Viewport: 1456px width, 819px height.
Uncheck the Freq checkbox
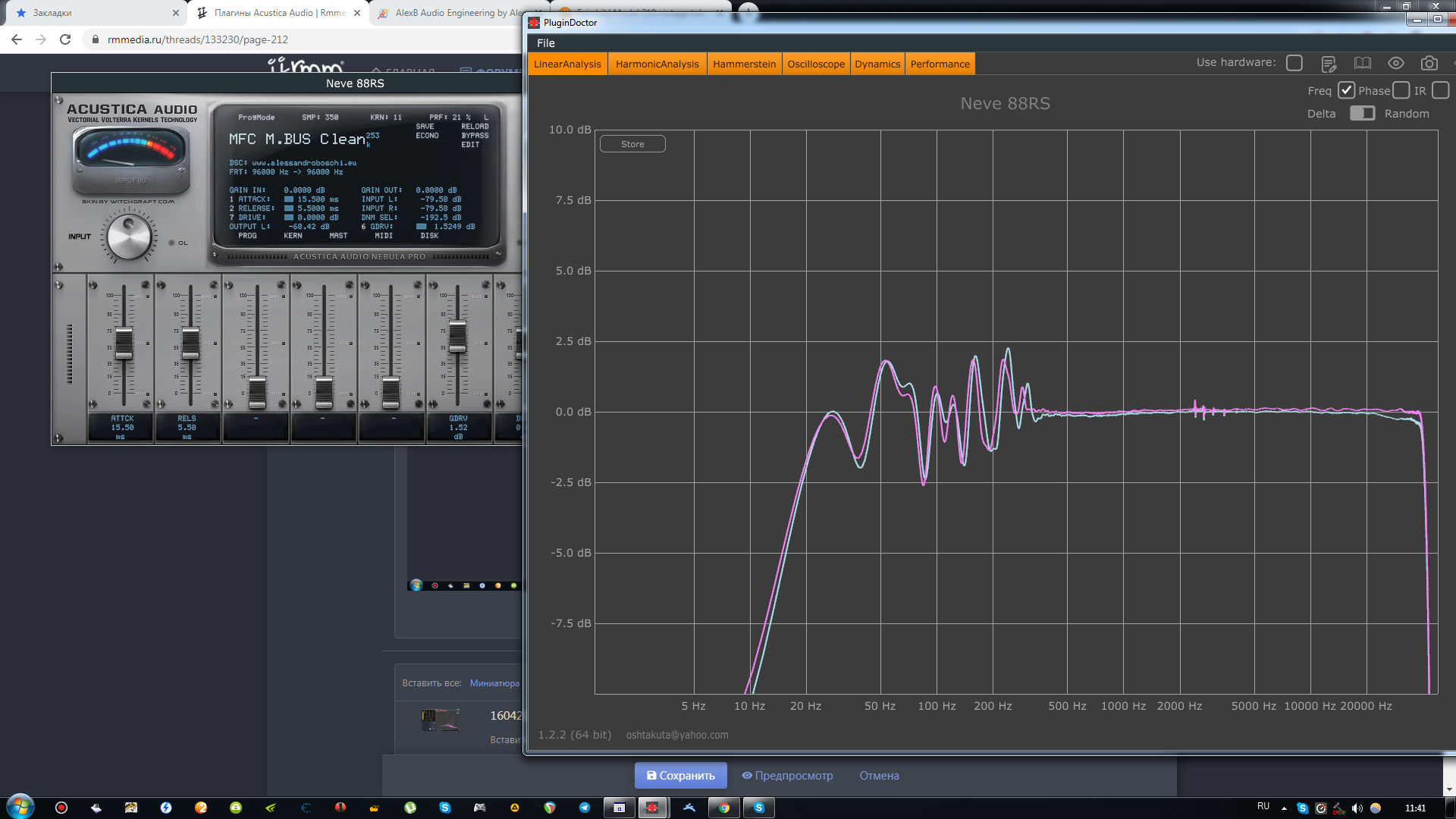[x=1346, y=90]
